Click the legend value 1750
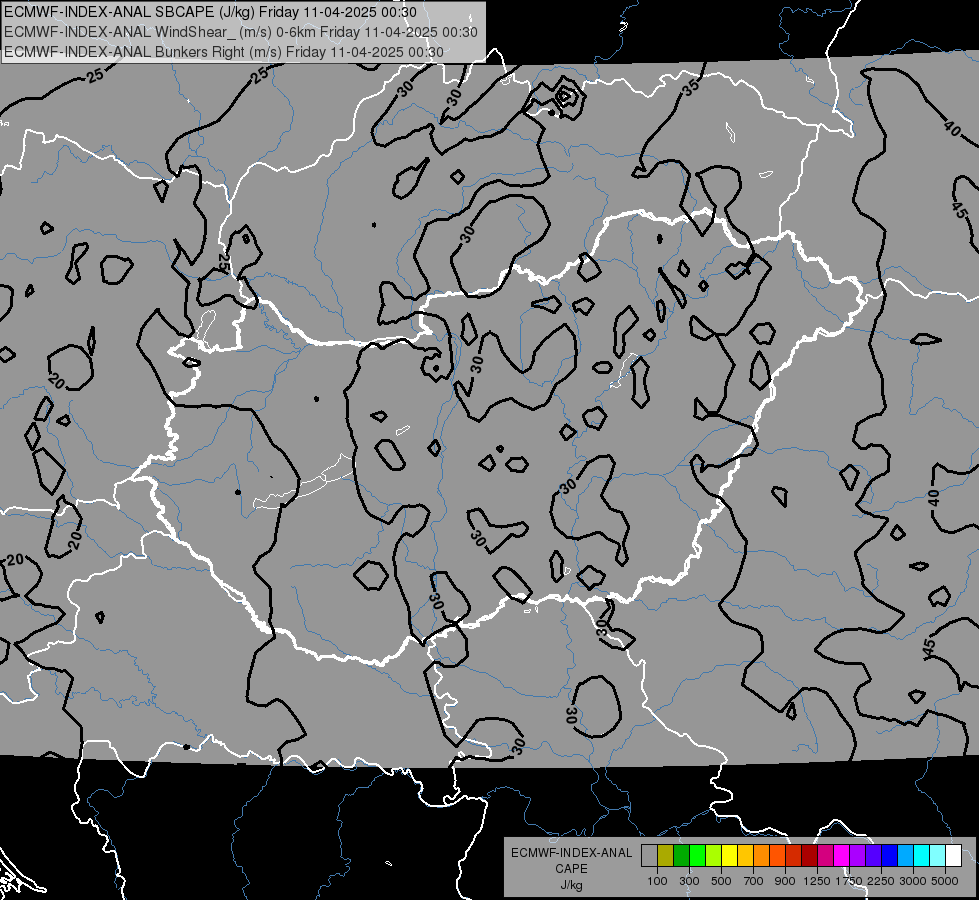Viewport: 979px width, 900px height. click(849, 881)
